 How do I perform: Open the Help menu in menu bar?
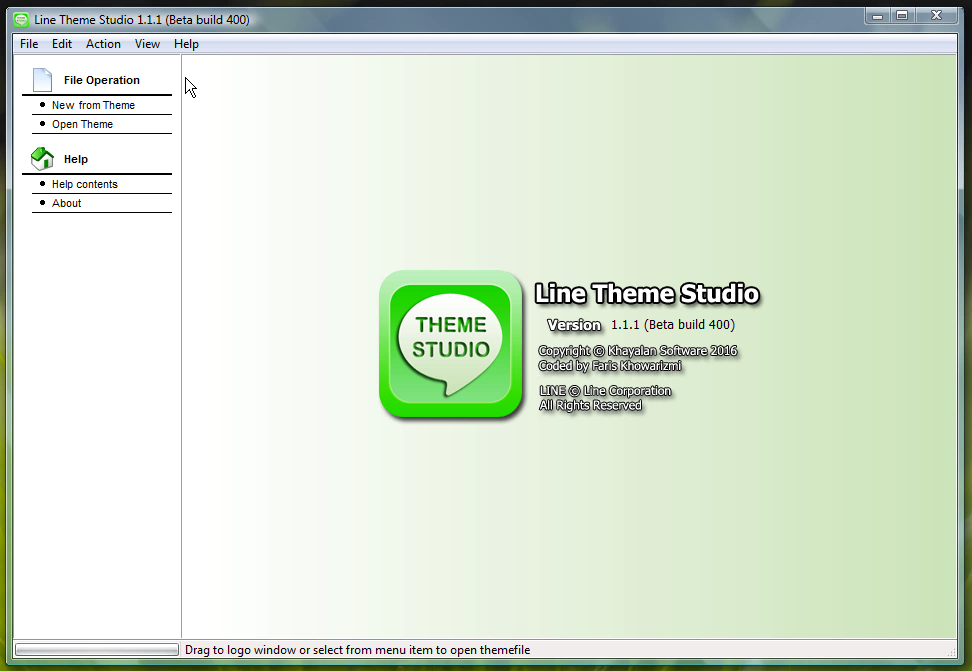pyautogui.click(x=186, y=44)
